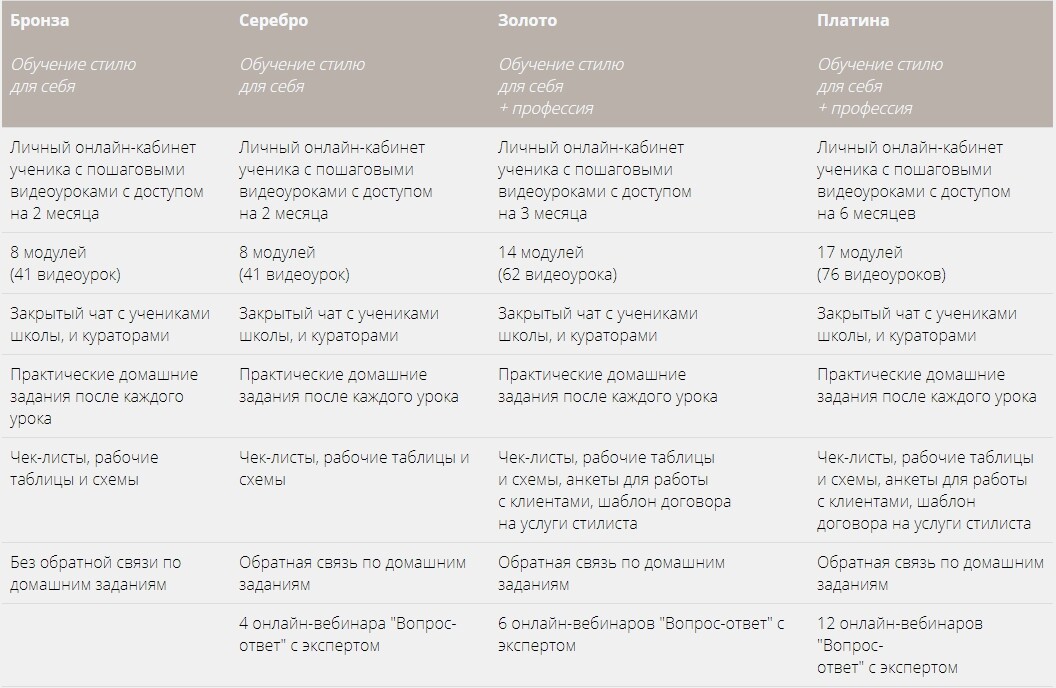This screenshot has width=1056, height=688.
Task: Click the Золото tier title
Action: tap(527, 20)
